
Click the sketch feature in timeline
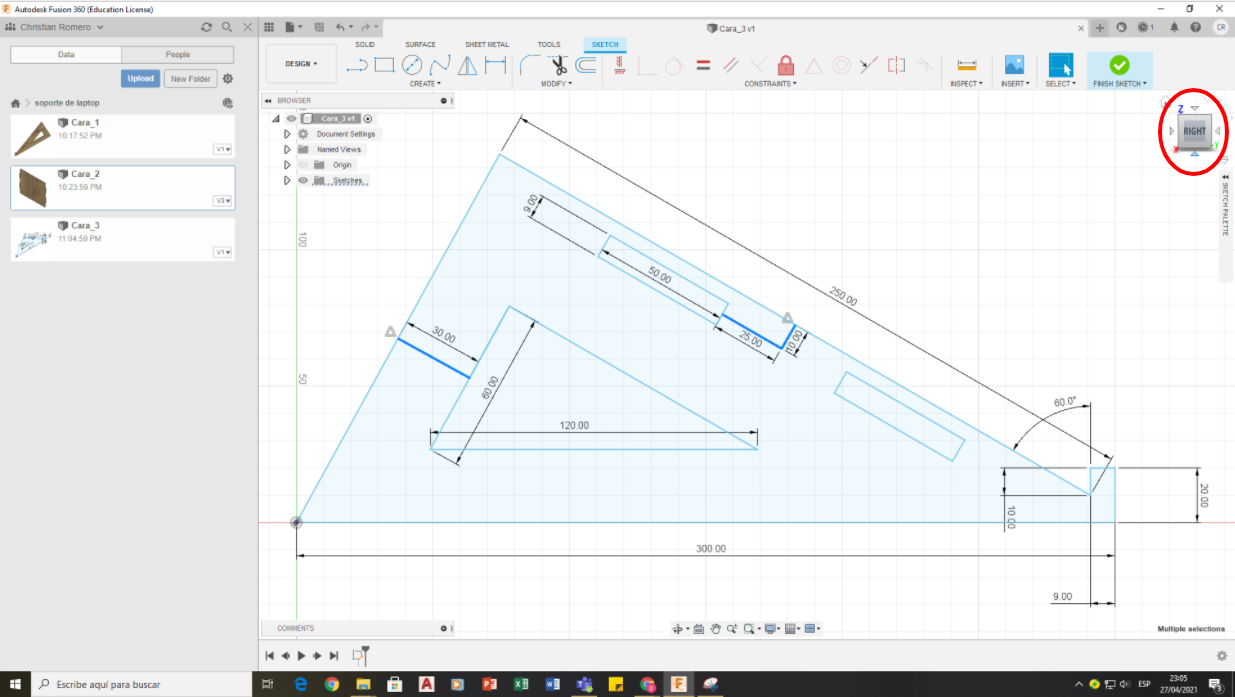pyautogui.click(x=359, y=656)
